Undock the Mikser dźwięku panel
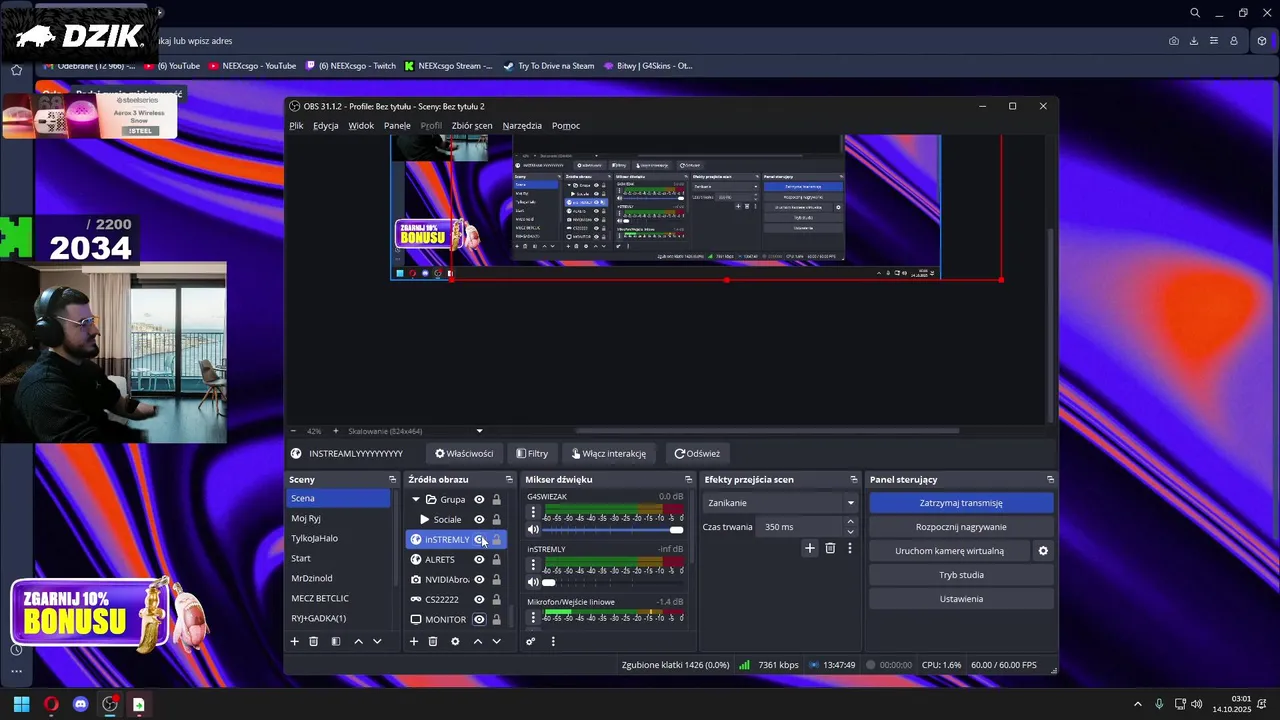Image resolution: width=1280 pixels, height=720 pixels. pos(688,480)
